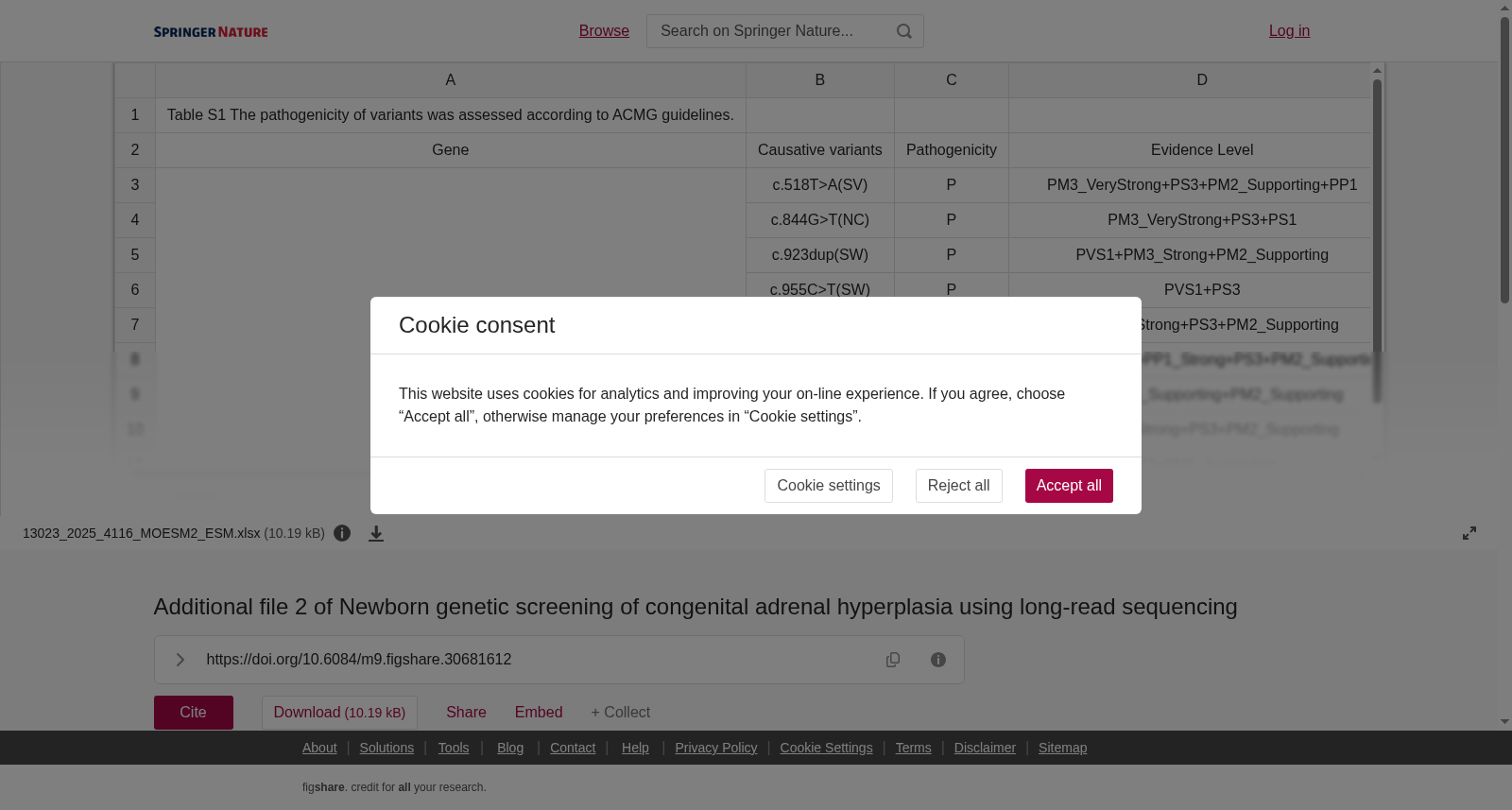Copy the DOI link icon

tap(893, 660)
